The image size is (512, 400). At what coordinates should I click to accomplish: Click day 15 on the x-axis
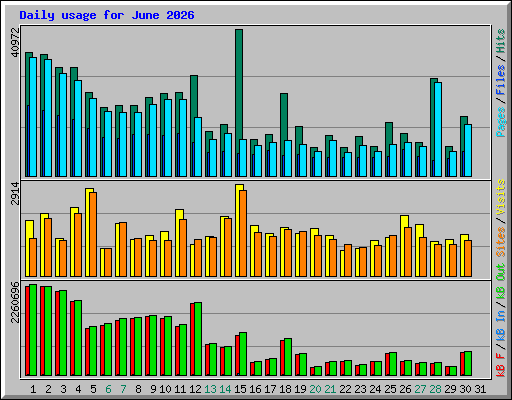click(240, 389)
